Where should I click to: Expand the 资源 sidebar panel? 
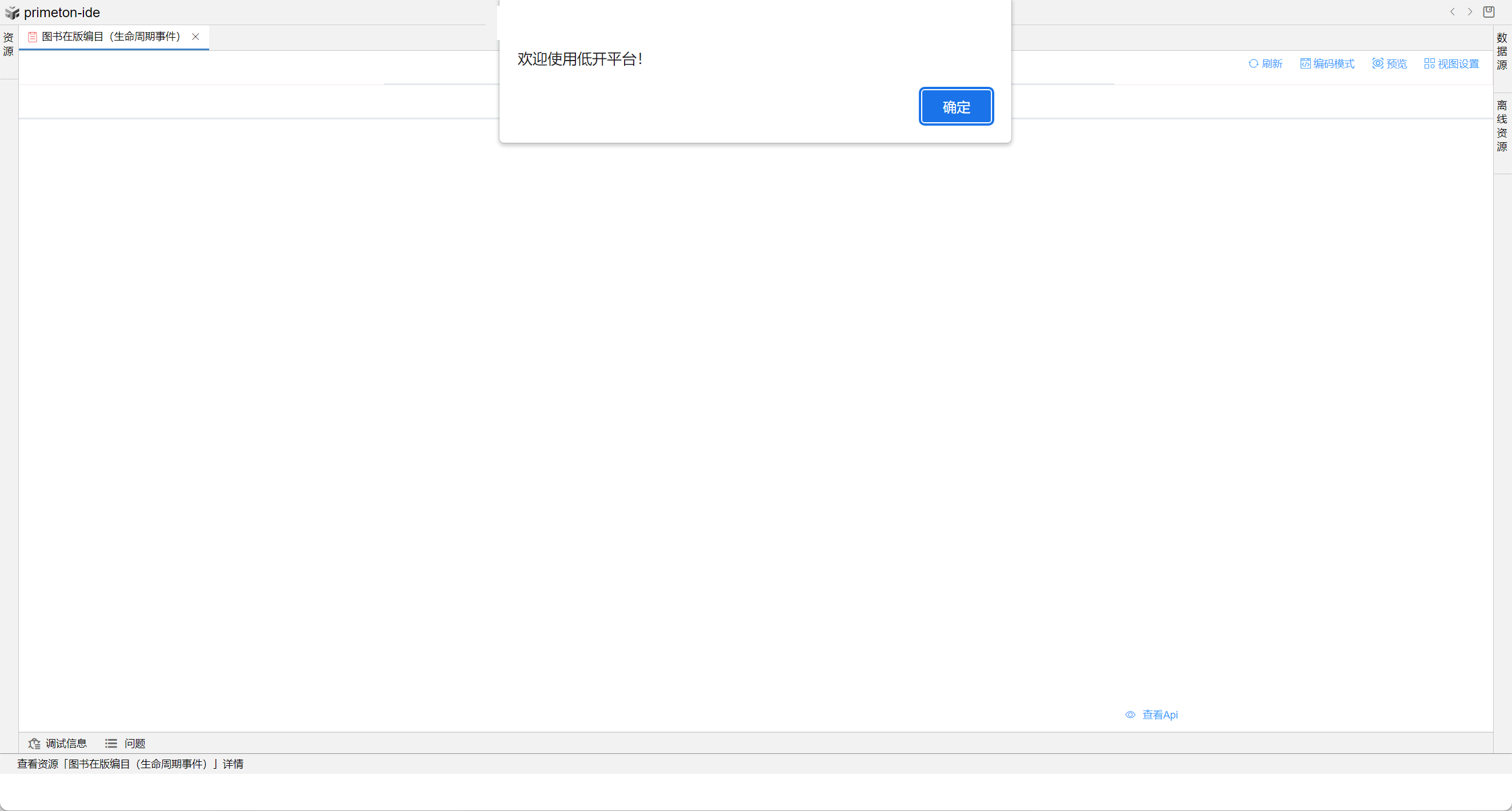[8, 45]
